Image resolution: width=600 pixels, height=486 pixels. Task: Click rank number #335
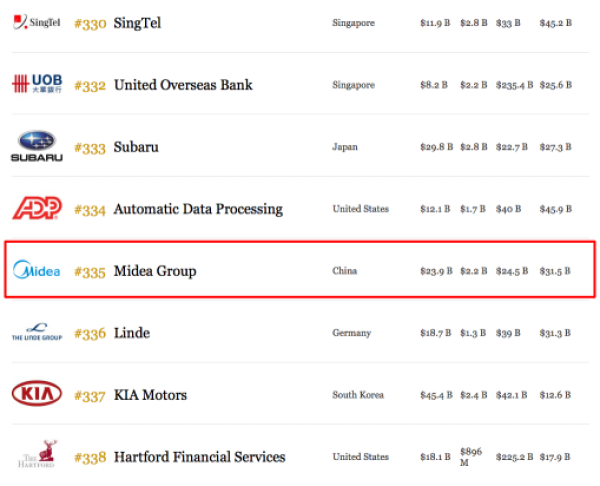tap(90, 272)
